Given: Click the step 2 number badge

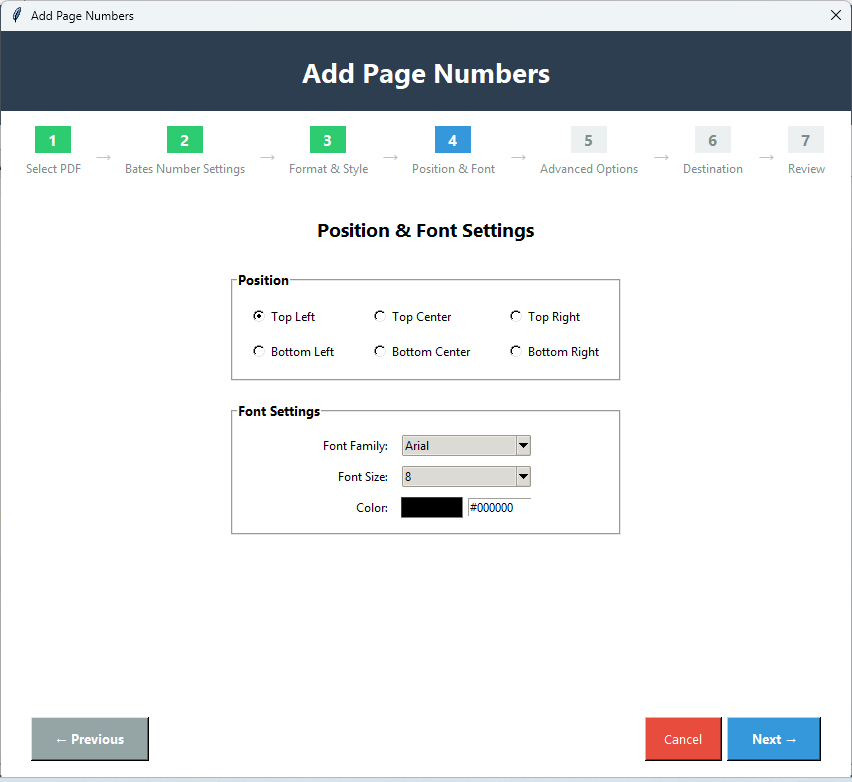Looking at the screenshot, I should coord(184,140).
